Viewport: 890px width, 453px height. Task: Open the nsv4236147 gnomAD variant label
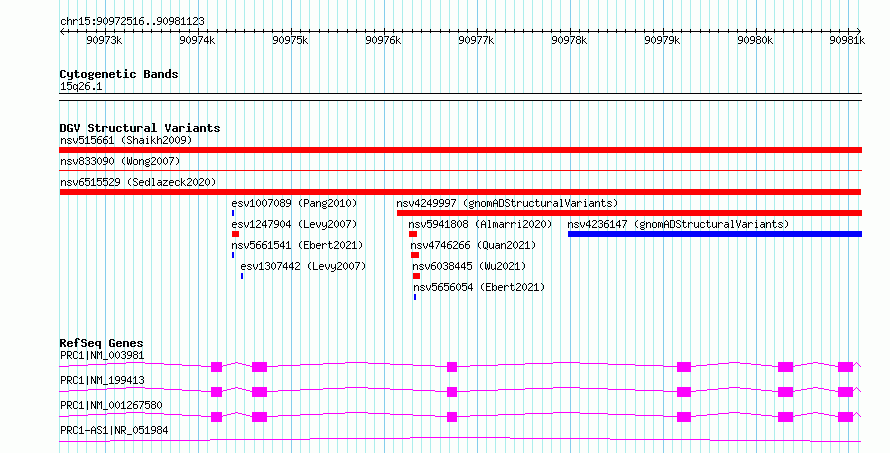click(678, 224)
